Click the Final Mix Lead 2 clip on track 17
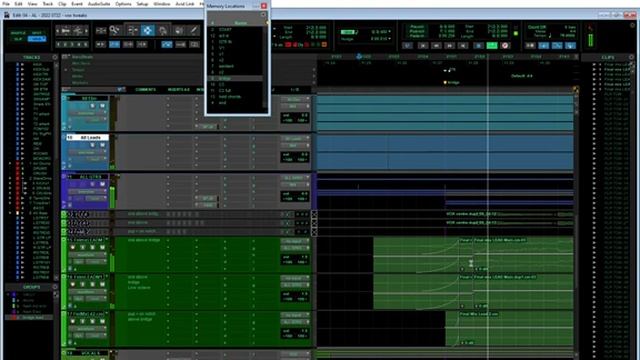The height and width of the screenshot is (360, 640). click(x=509, y=329)
